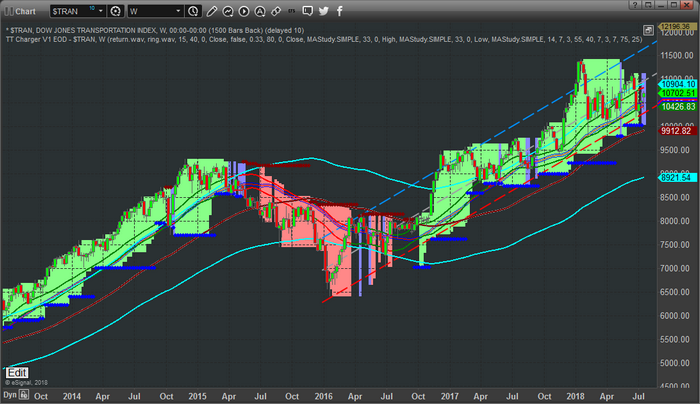The image size is (700, 404).
Task: Open the chat comment bubble icon
Action: tap(307, 11)
